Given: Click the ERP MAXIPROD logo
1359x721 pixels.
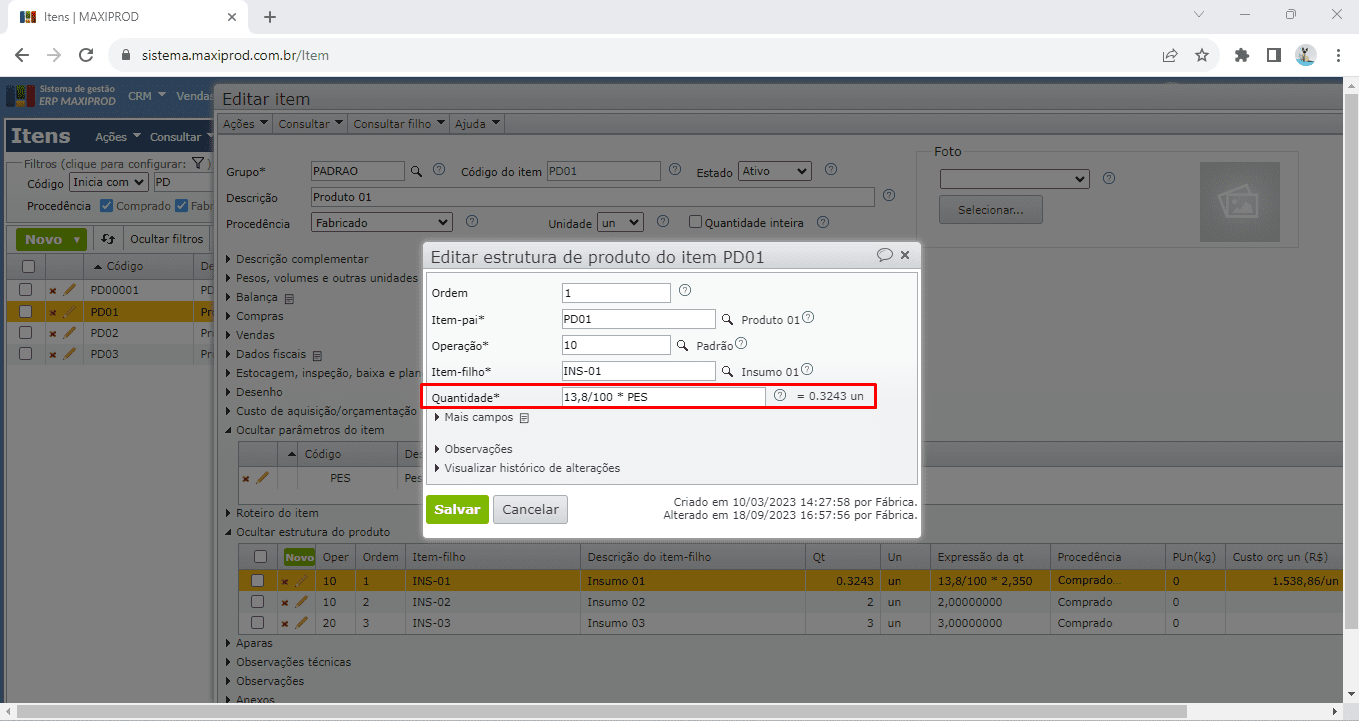Looking at the screenshot, I should point(61,96).
